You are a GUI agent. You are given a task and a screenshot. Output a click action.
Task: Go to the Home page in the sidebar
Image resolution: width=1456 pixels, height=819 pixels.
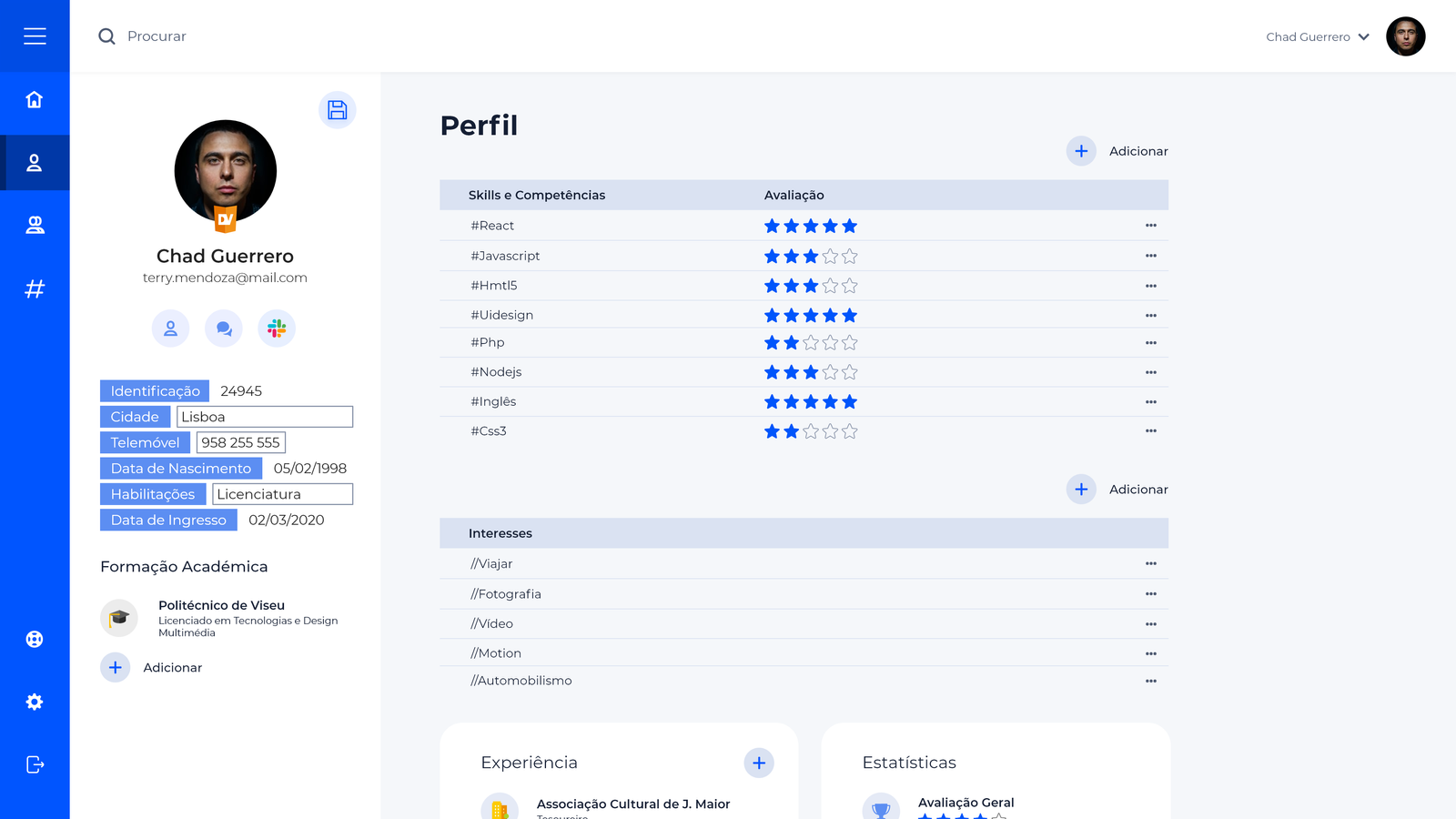[35, 100]
